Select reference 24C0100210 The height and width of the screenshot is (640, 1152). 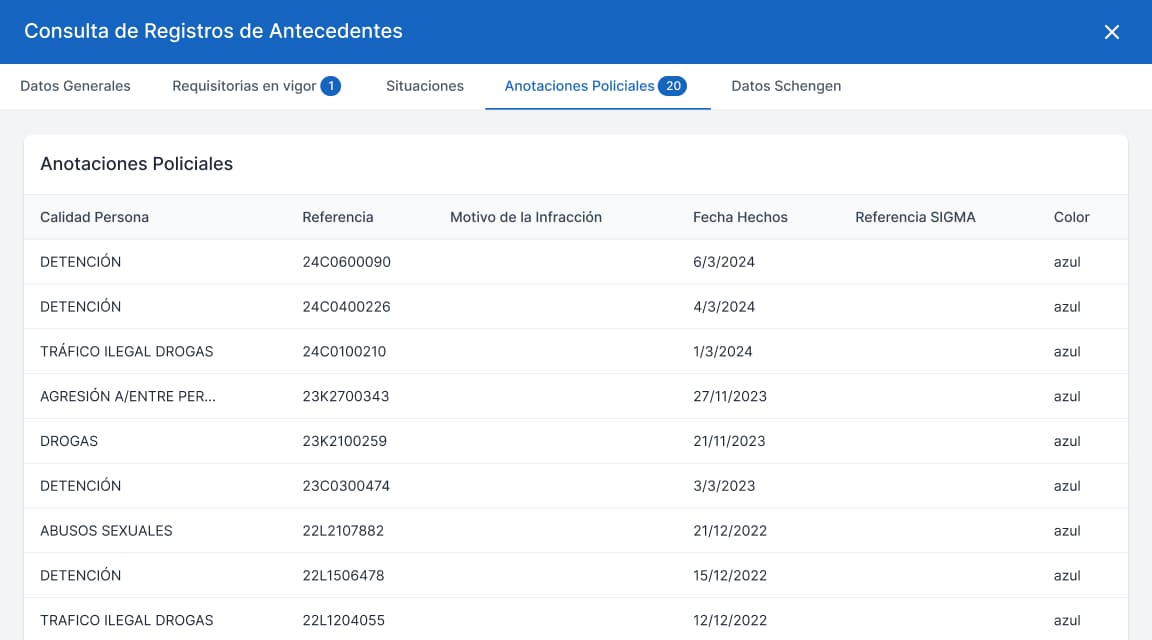click(344, 351)
